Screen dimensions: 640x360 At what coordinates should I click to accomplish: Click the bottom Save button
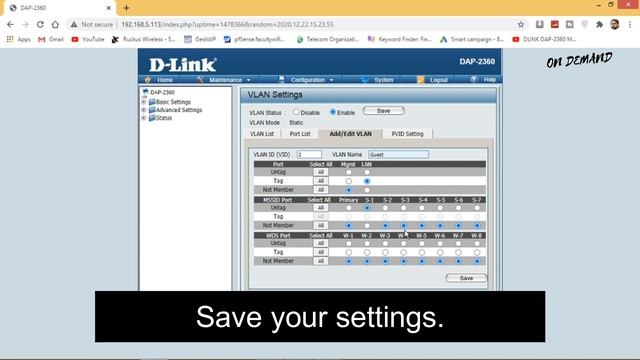point(466,278)
